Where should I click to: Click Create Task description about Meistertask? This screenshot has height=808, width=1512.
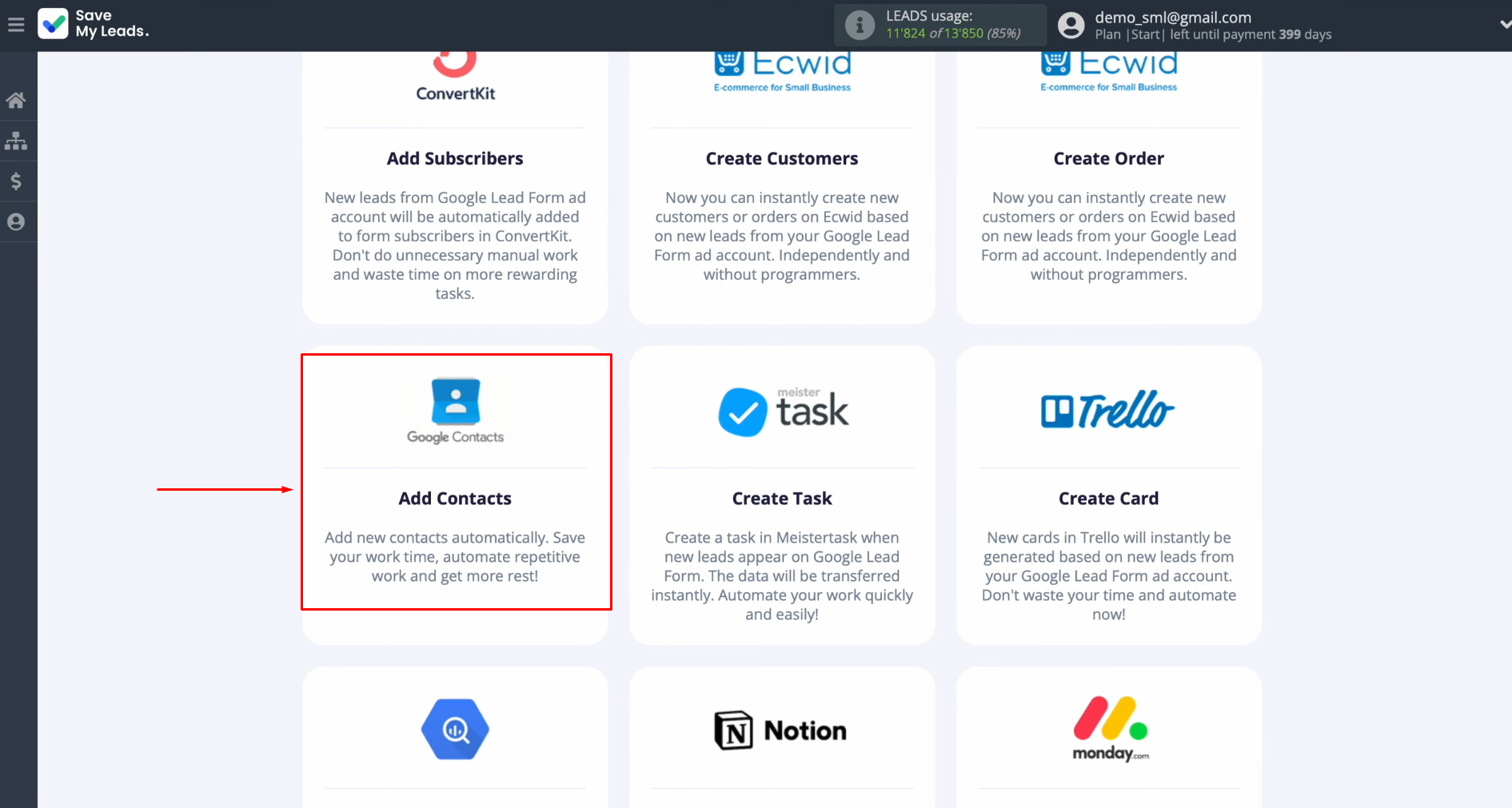pos(782,576)
